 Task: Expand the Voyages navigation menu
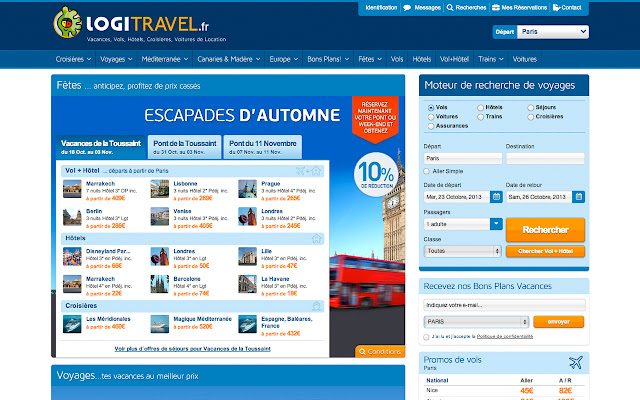click(116, 59)
